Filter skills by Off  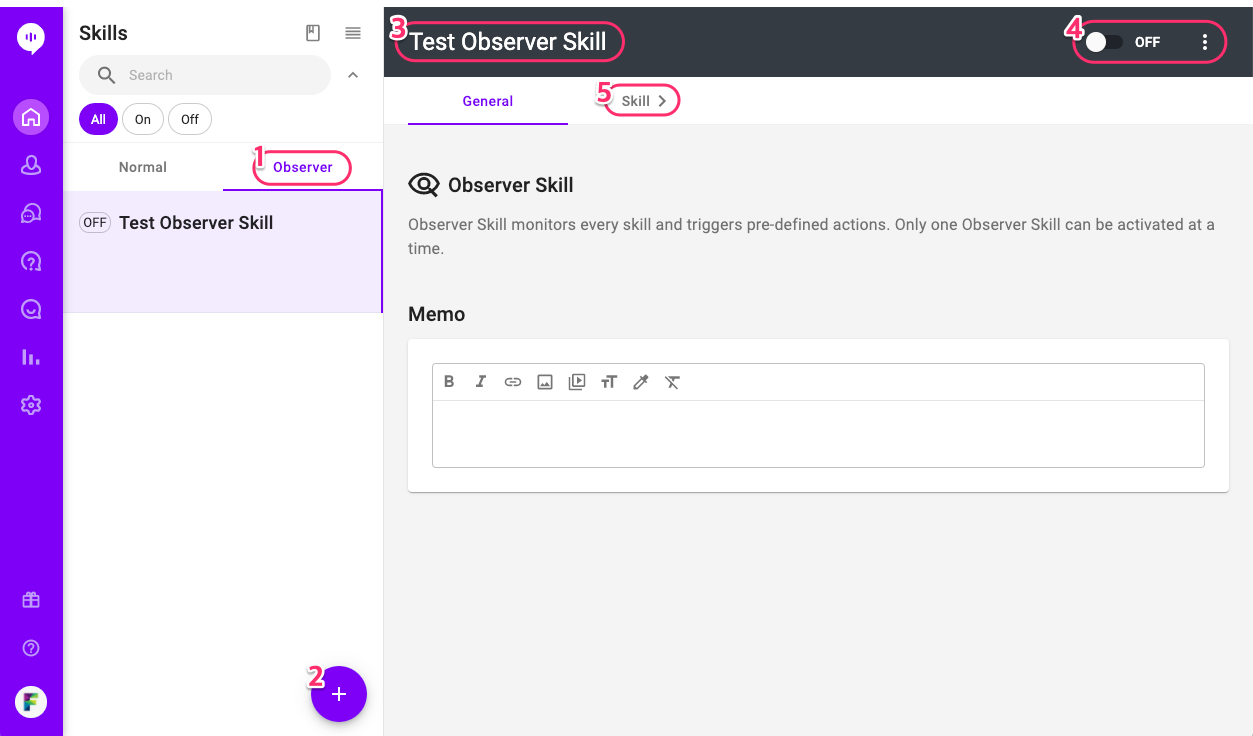(x=190, y=119)
